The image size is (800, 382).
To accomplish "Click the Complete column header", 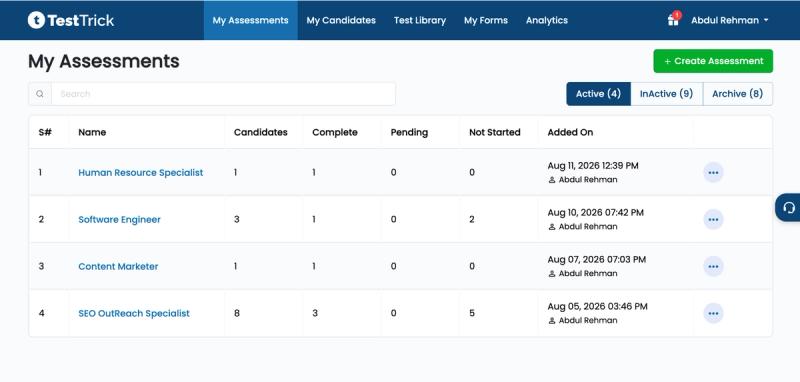I will coord(335,132).
